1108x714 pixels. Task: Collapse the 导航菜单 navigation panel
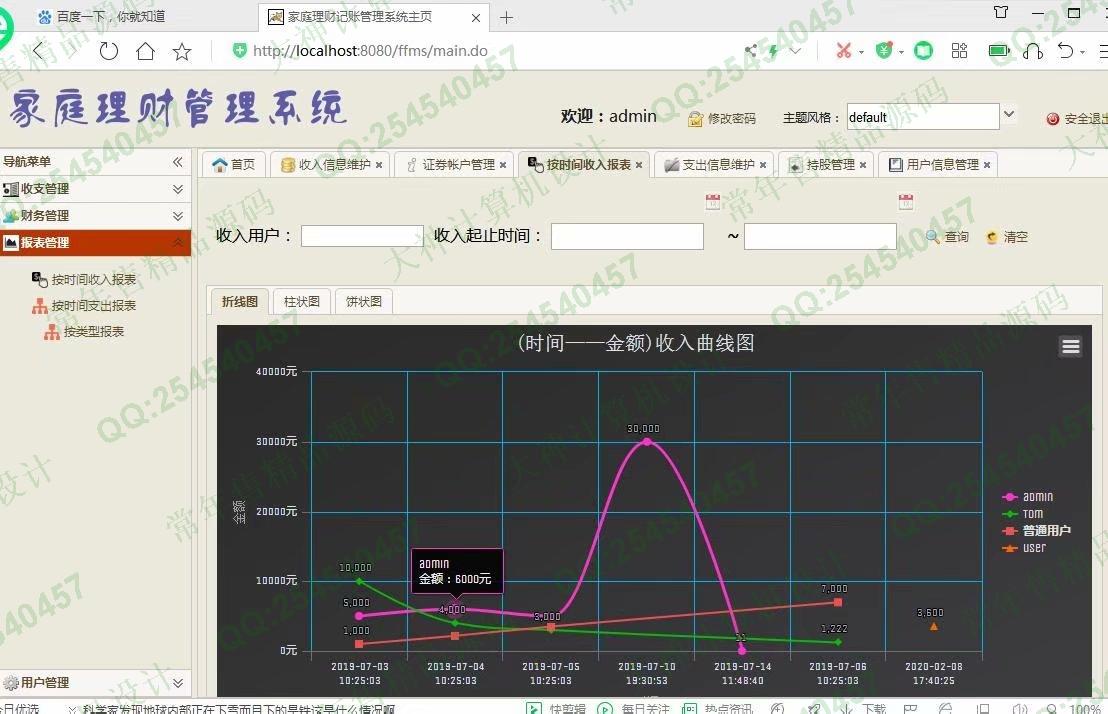178,162
